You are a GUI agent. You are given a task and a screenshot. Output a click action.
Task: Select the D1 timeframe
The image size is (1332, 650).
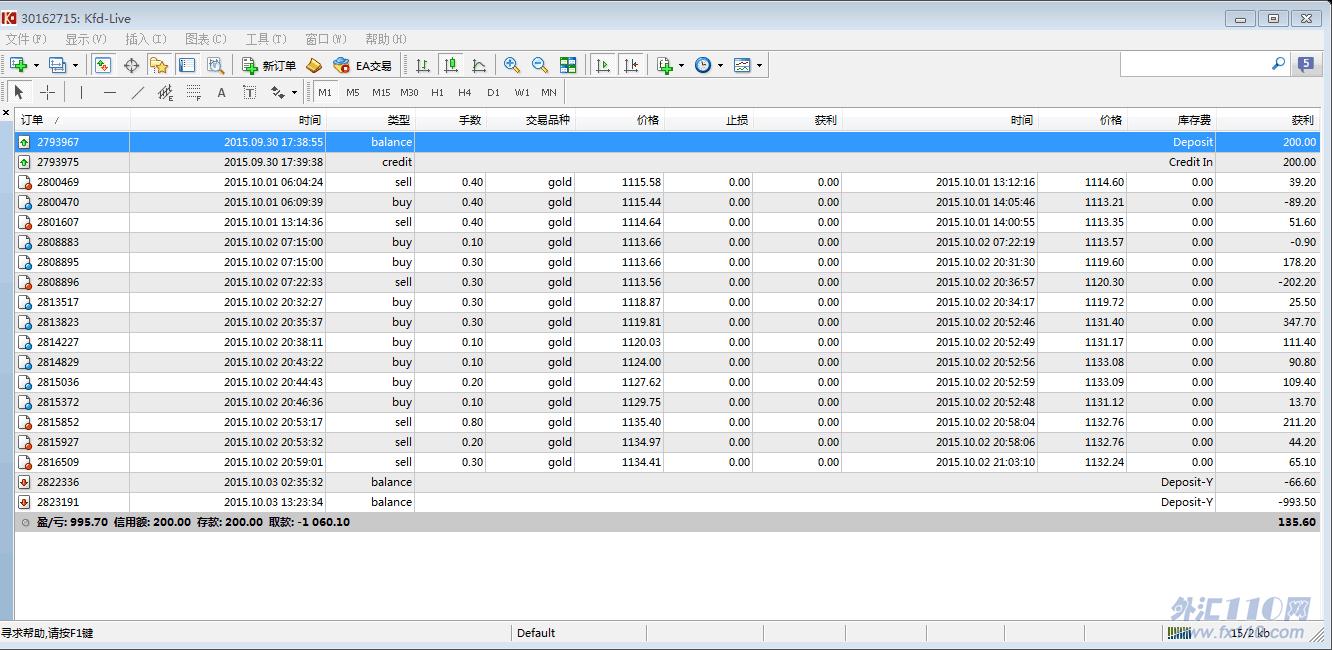pyautogui.click(x=493, y=92)
